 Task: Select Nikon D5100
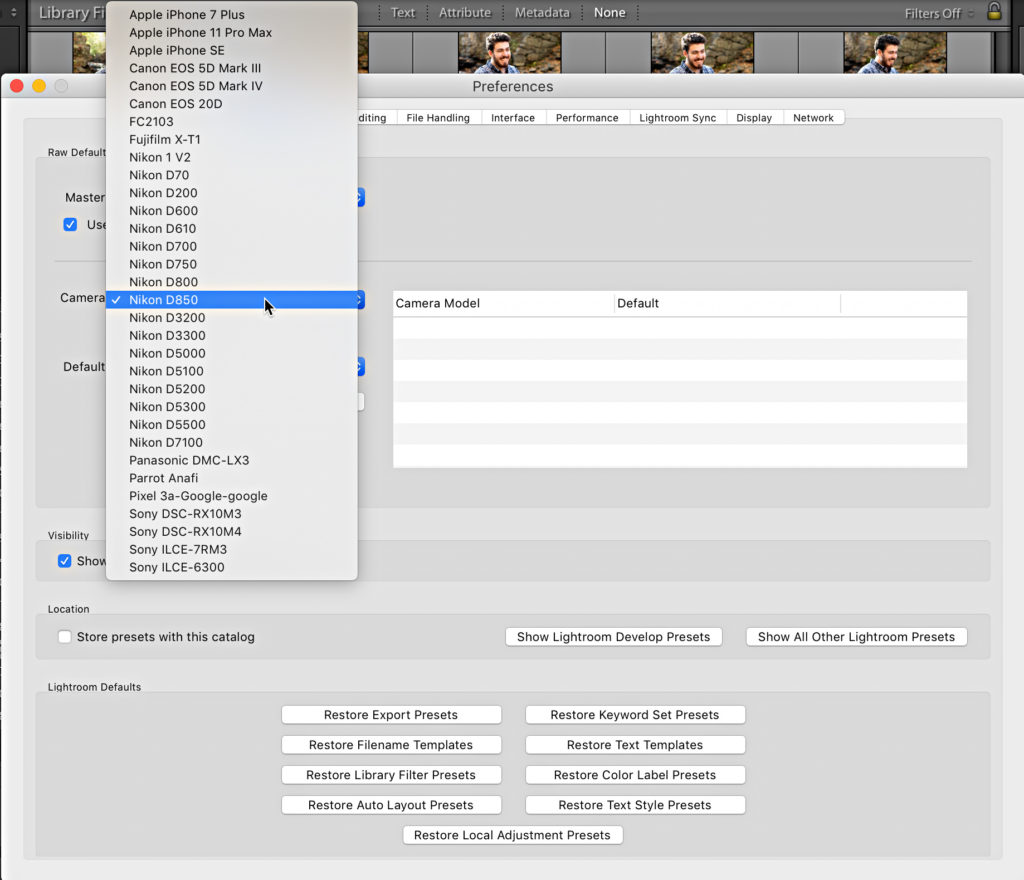[x=232, y=371]
